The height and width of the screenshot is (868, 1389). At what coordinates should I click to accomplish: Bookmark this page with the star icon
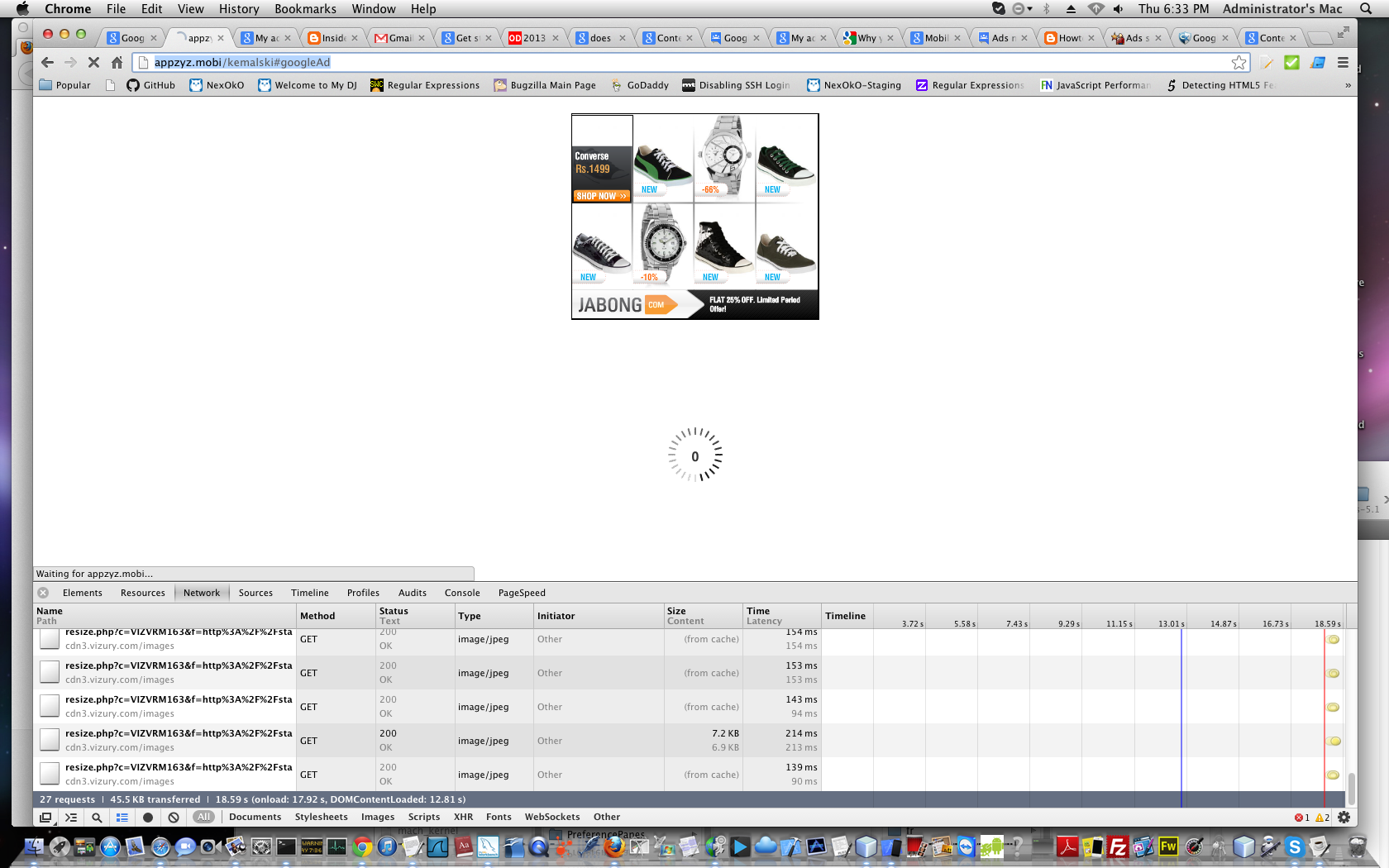[1239, 62]
